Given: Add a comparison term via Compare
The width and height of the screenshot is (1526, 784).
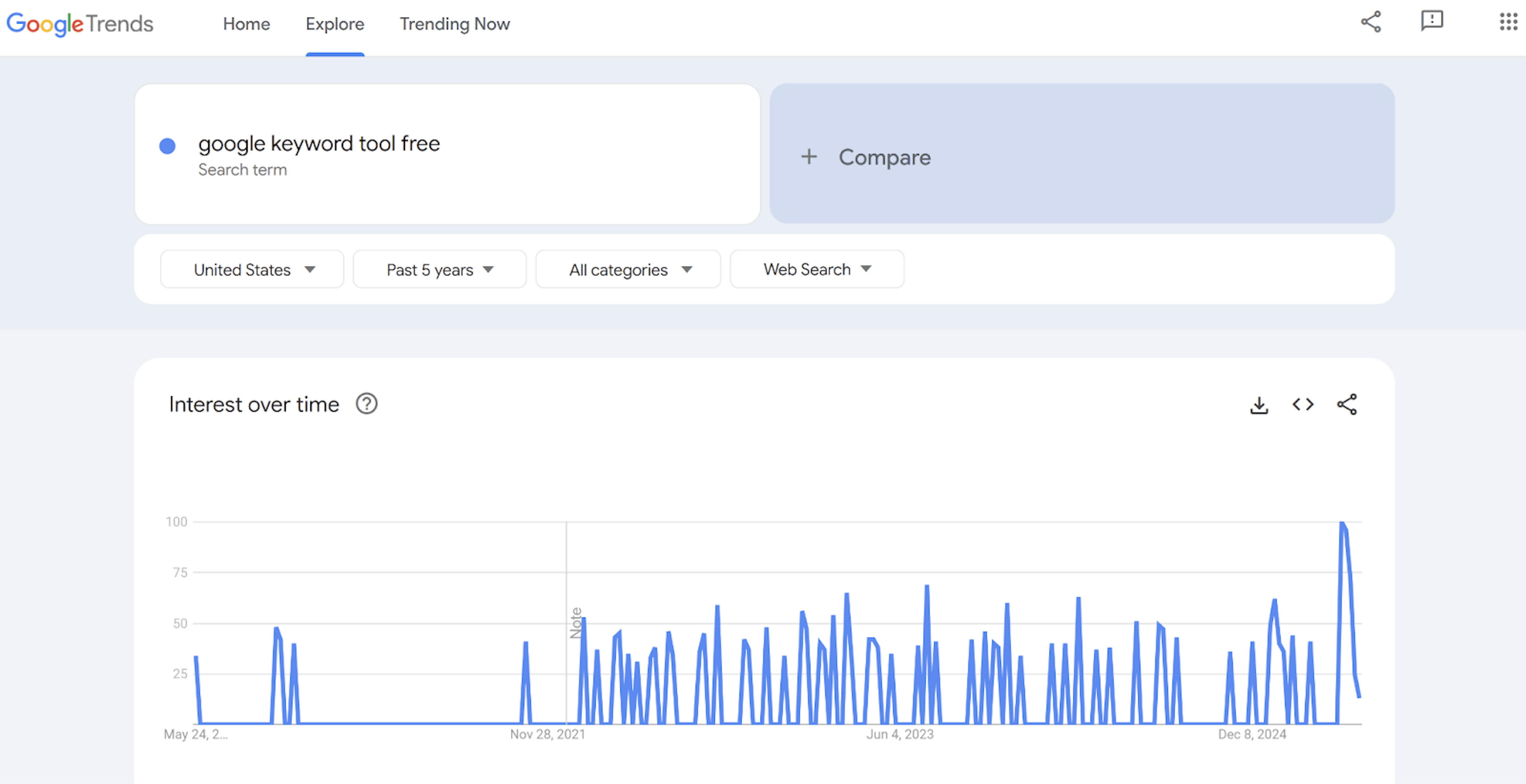Looking at the screenshot, I should (1082, 154).
